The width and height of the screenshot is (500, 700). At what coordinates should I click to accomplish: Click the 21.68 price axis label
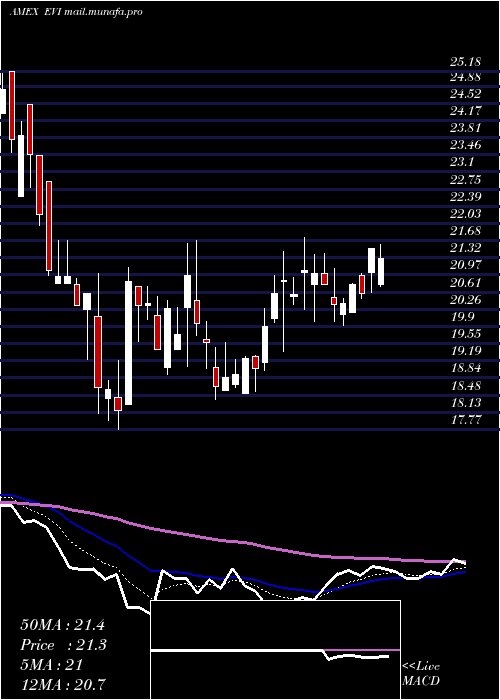coord(465,231)
